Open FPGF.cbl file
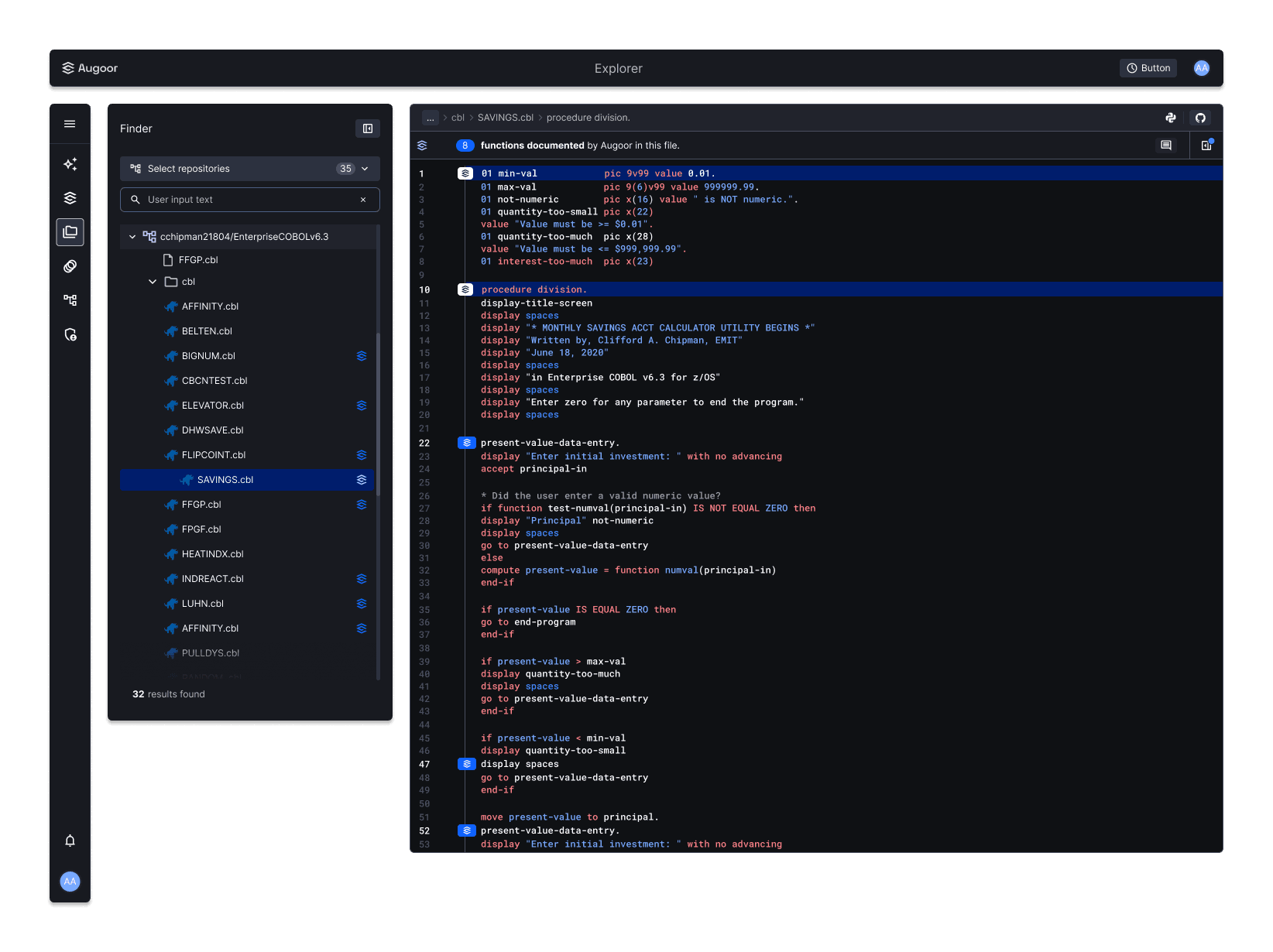 [x=201, y=529]
